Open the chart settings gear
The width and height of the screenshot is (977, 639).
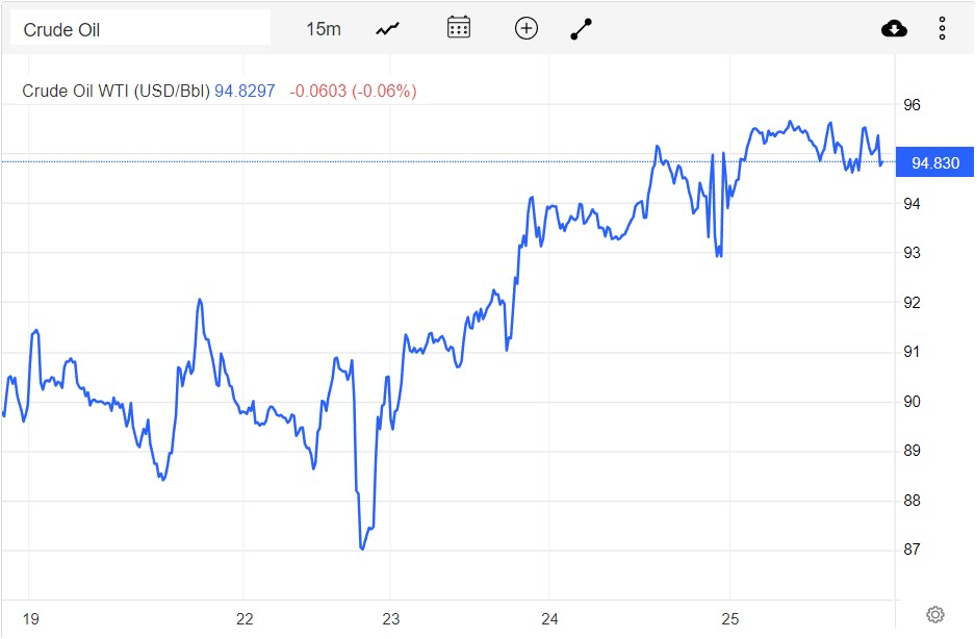(x=935, y=613)
